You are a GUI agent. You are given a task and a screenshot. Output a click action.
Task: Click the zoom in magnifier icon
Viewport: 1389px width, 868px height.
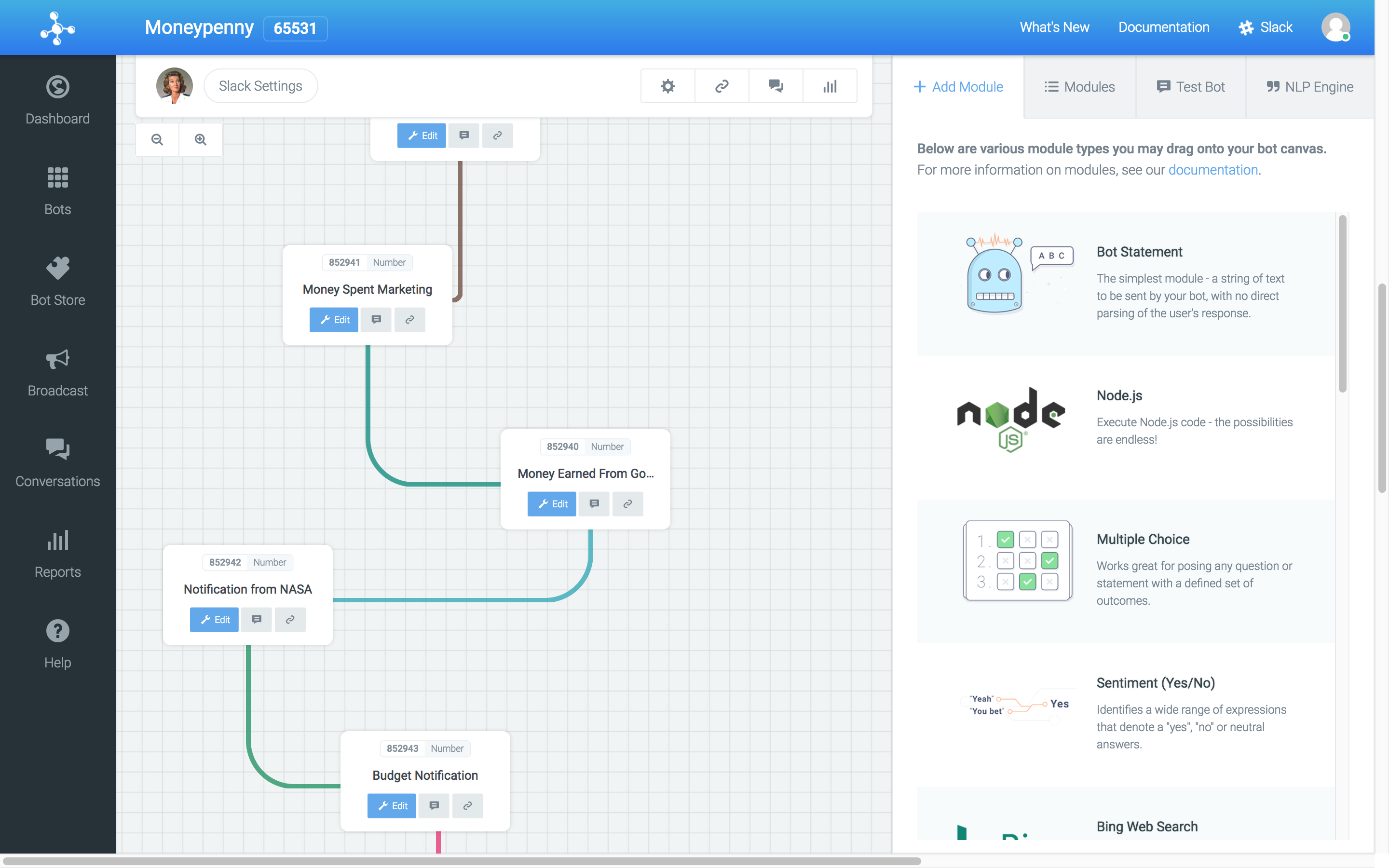point(200,139)
